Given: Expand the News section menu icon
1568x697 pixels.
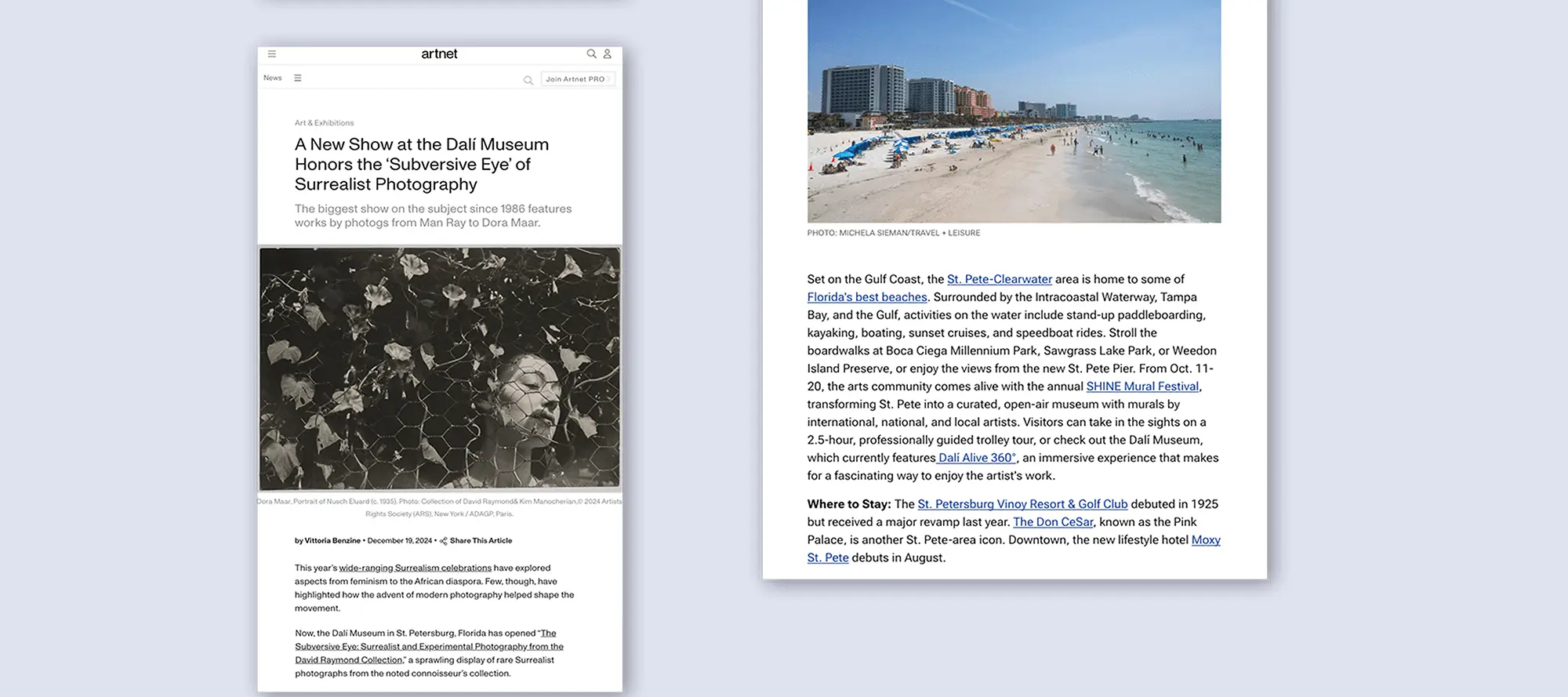Looking at the screenshot, I should (298, 78).
